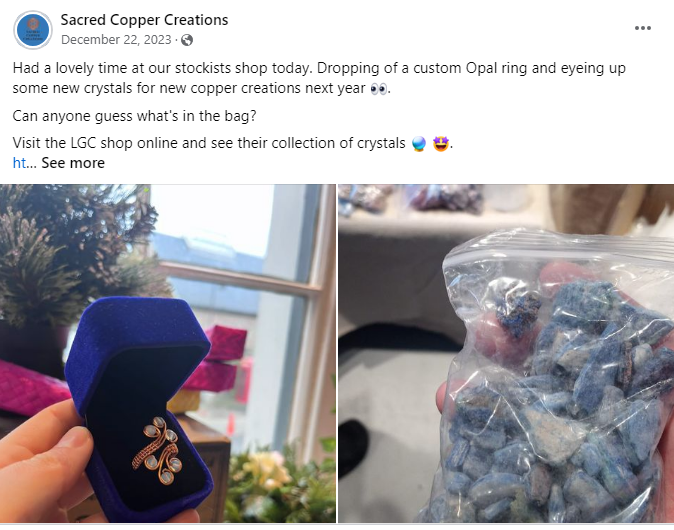This screenshot has height=530, width=674.
Task: Open the blue crystals bag photo
Action: [x=506, y=353]
